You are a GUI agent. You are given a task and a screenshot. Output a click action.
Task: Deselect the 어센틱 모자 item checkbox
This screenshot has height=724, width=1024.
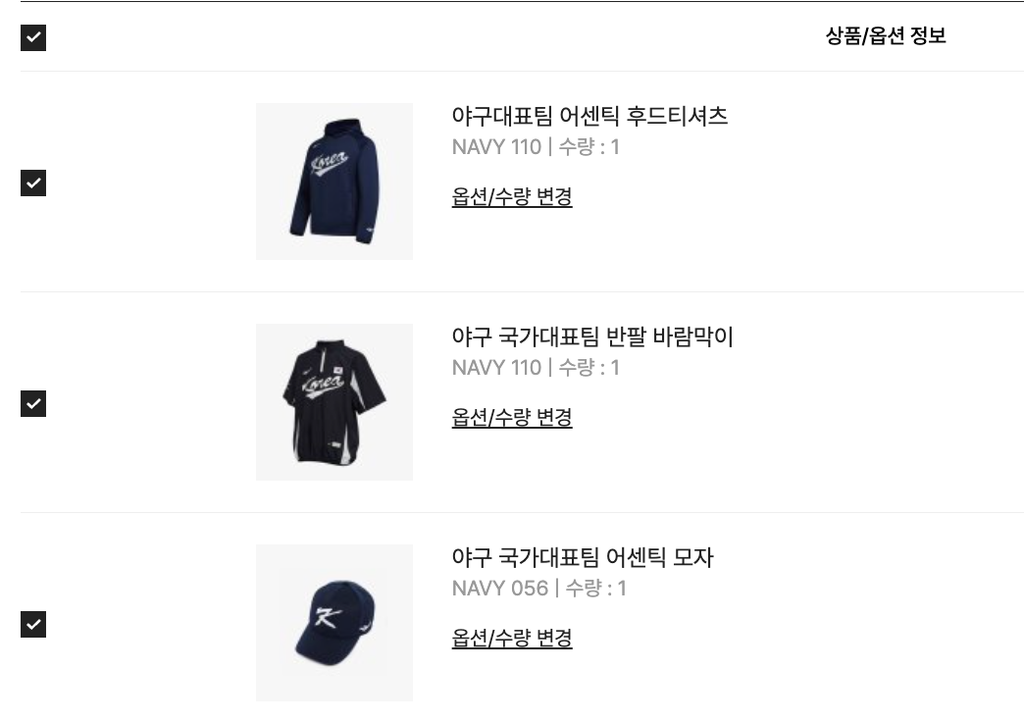(x=33, y=624)
